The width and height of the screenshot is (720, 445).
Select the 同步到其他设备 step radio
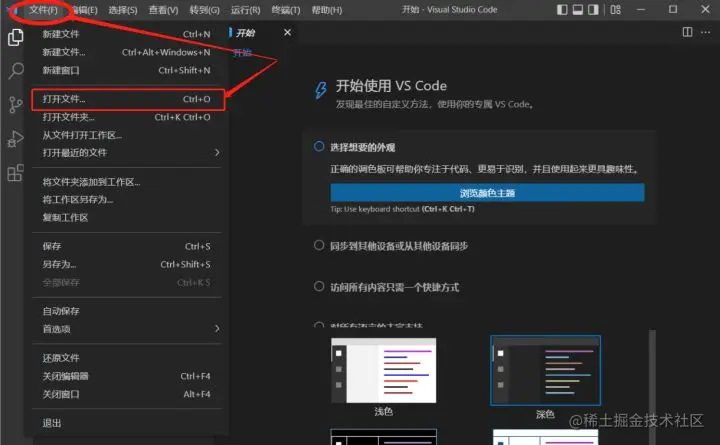pos(319,245)
